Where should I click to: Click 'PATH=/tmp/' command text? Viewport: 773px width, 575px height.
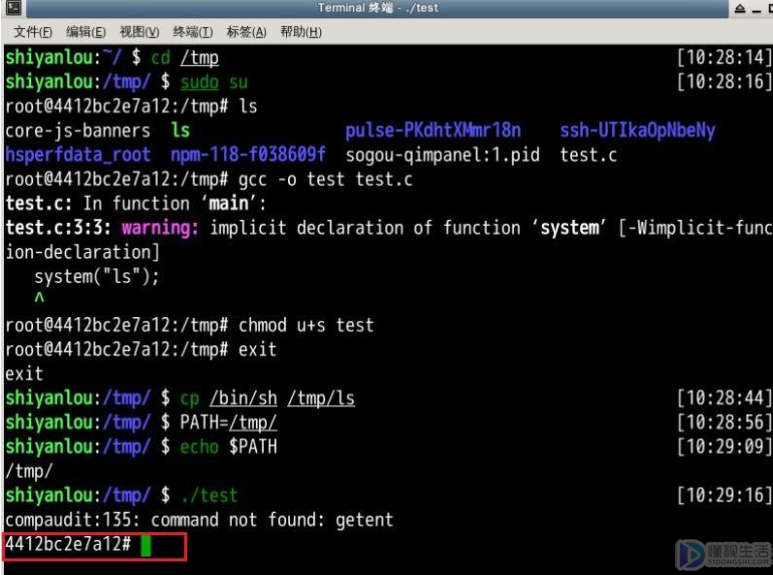[x=228, y=423]
